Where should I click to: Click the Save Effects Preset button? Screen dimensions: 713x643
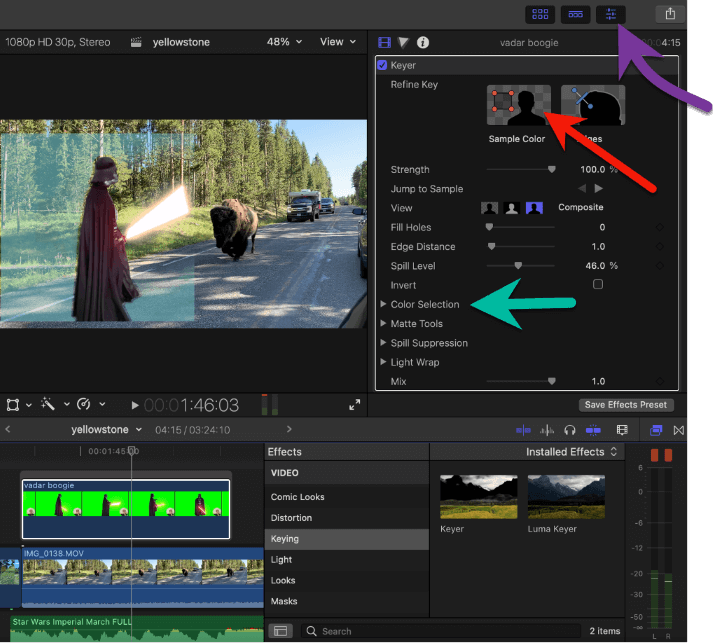pos(626,405)
